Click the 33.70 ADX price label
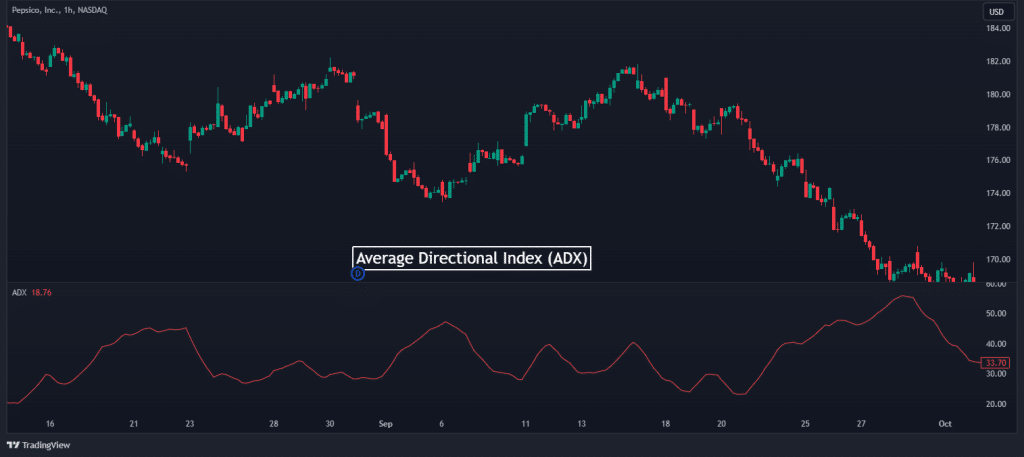 click(x=997, y=362)
